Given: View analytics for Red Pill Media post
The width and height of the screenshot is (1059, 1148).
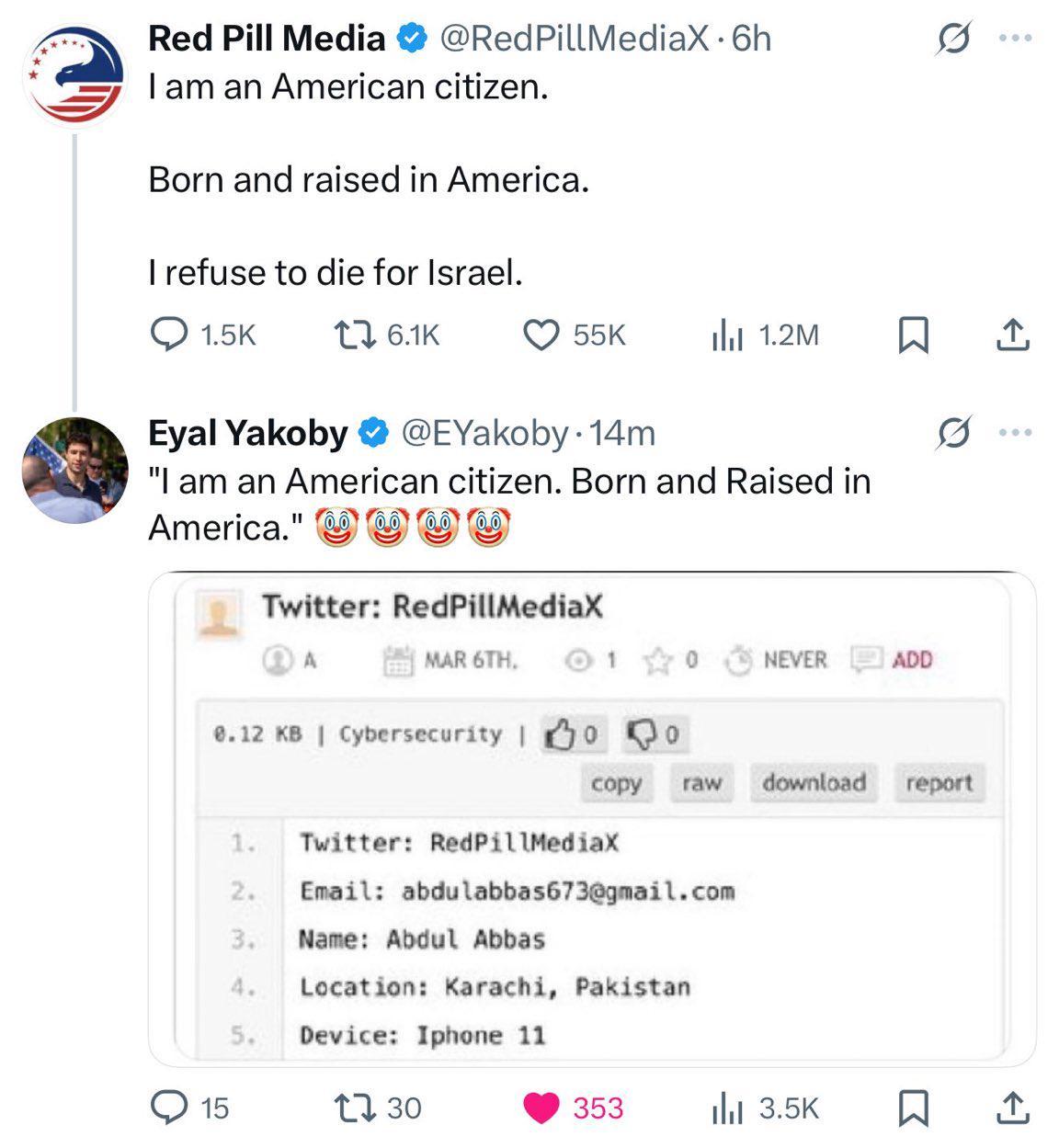Looking at the screenshot, I should pos(726,335).
